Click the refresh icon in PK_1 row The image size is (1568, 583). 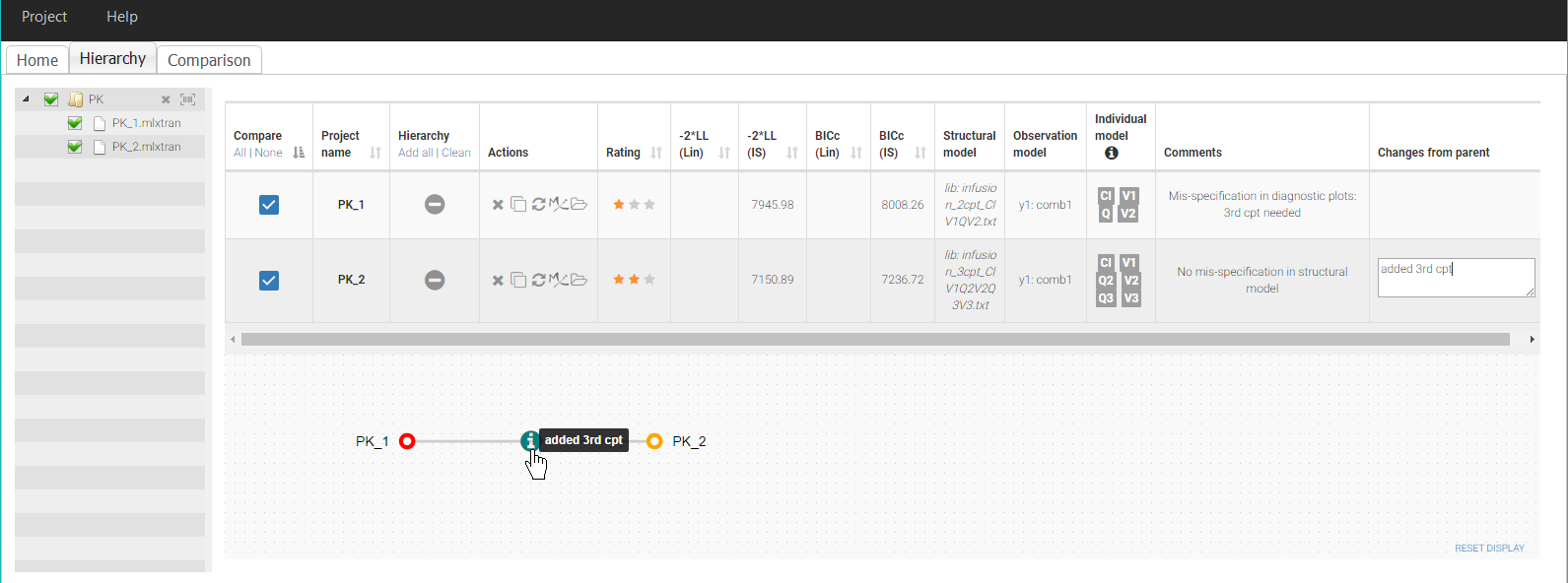(x=538, y=205)
